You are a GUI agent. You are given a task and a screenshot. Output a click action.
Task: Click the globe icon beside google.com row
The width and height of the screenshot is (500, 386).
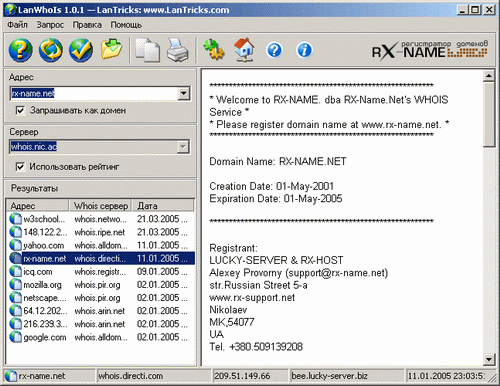click(15, 337)
